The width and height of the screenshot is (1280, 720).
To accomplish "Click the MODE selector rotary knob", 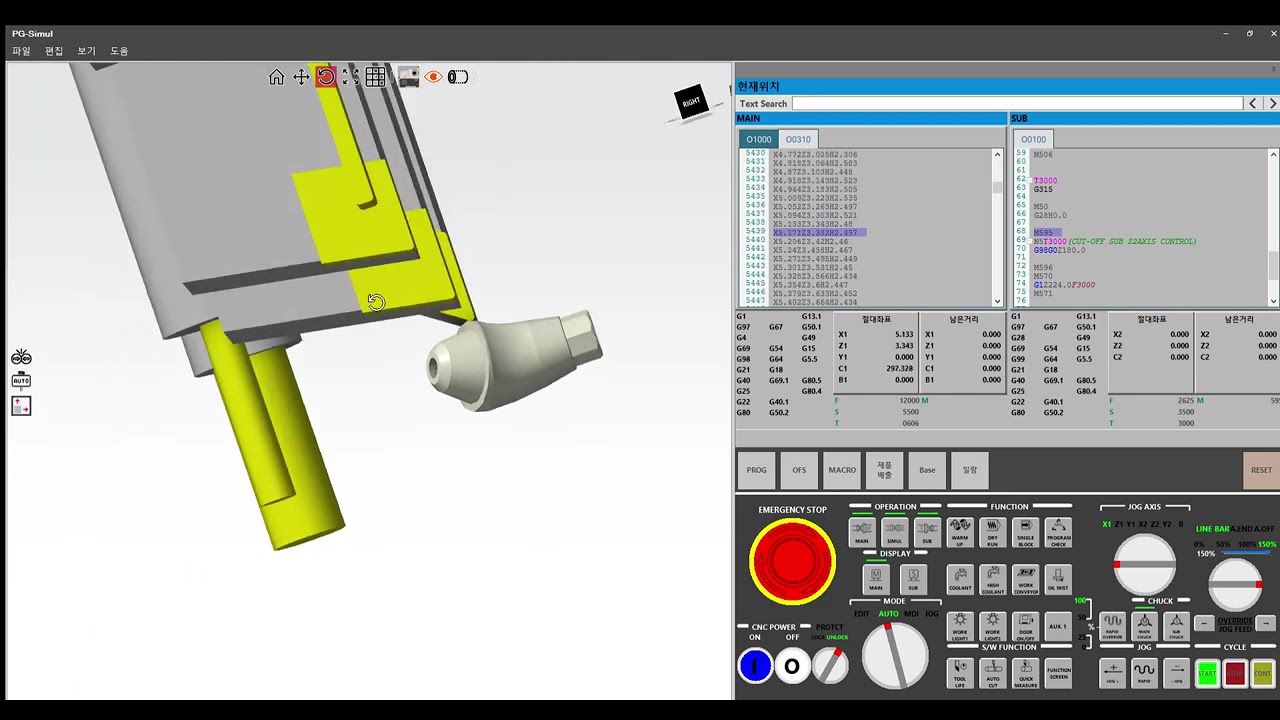I will click(895, 655).
